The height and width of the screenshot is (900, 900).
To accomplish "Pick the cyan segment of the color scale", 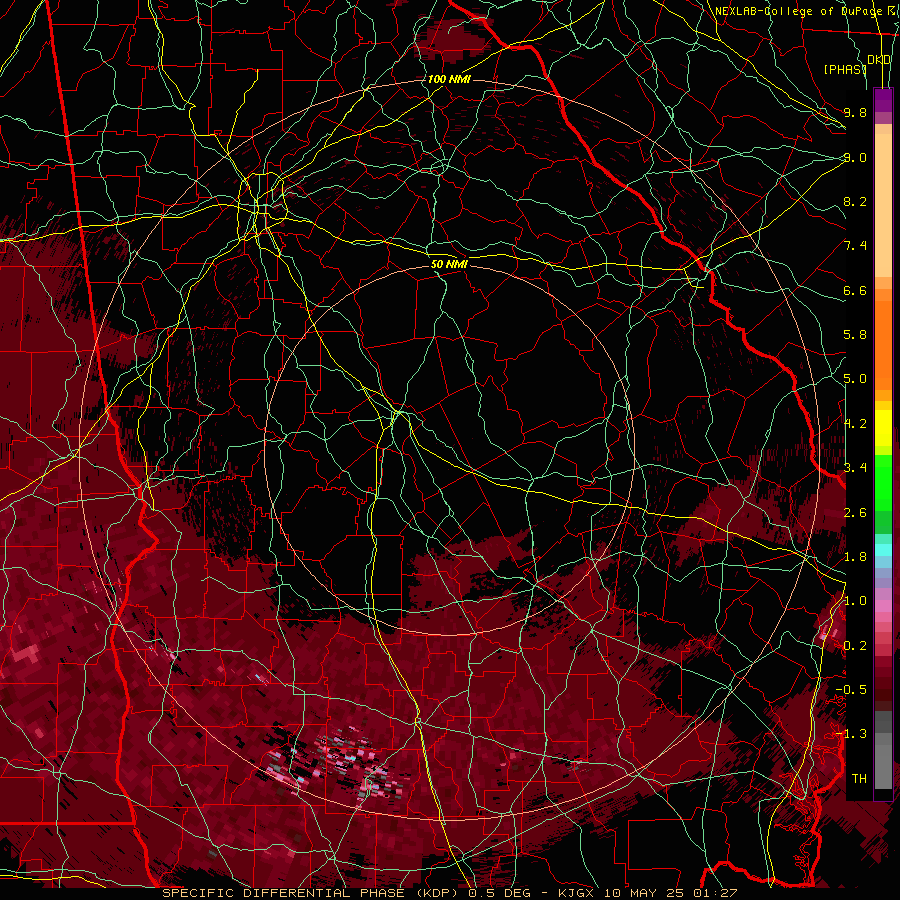I will click(x=883, y=550).
